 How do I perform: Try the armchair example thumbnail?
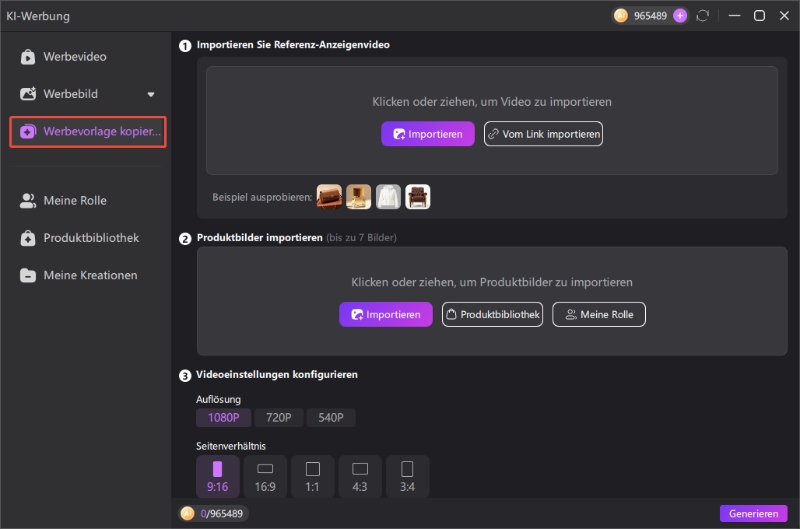tap(418, 197)
